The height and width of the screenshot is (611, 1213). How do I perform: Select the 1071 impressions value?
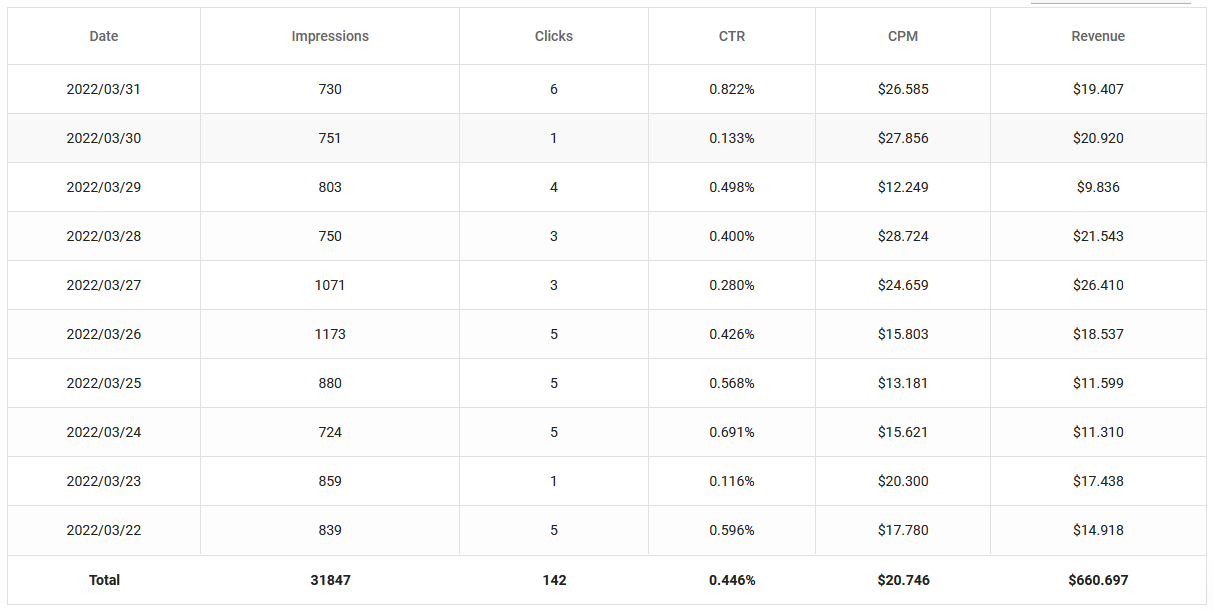330,285
